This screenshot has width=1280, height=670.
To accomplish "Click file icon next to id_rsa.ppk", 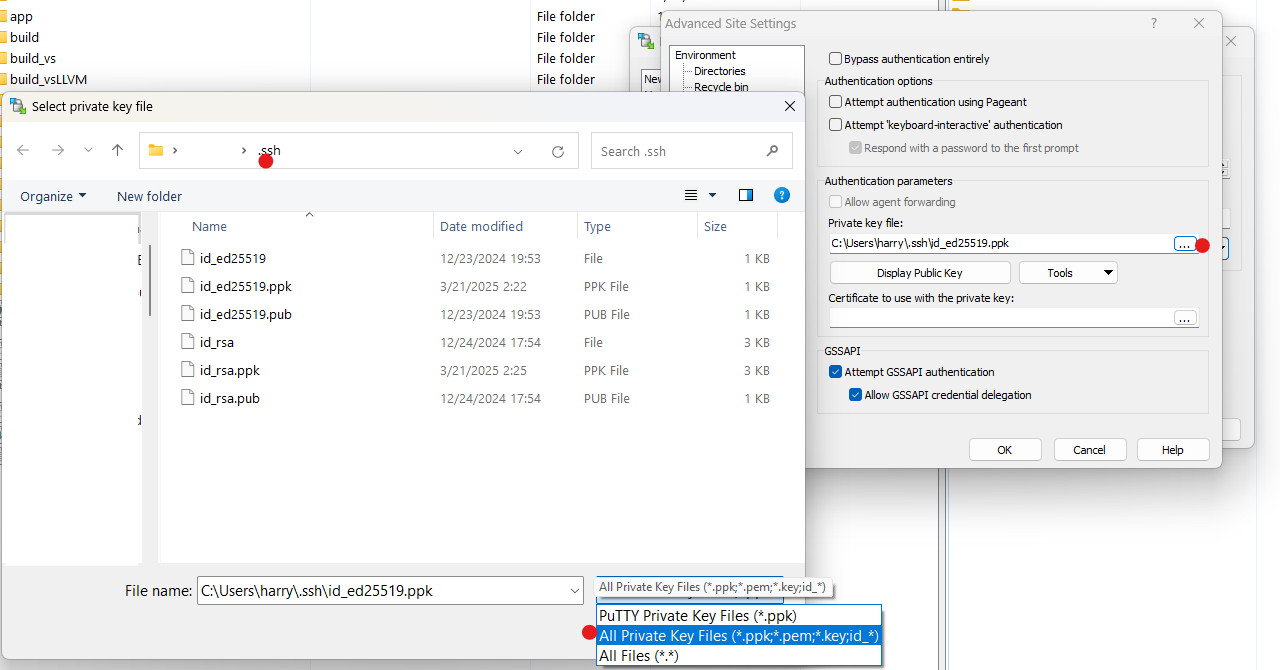I will pyautogui.click(x=187, y=370).
